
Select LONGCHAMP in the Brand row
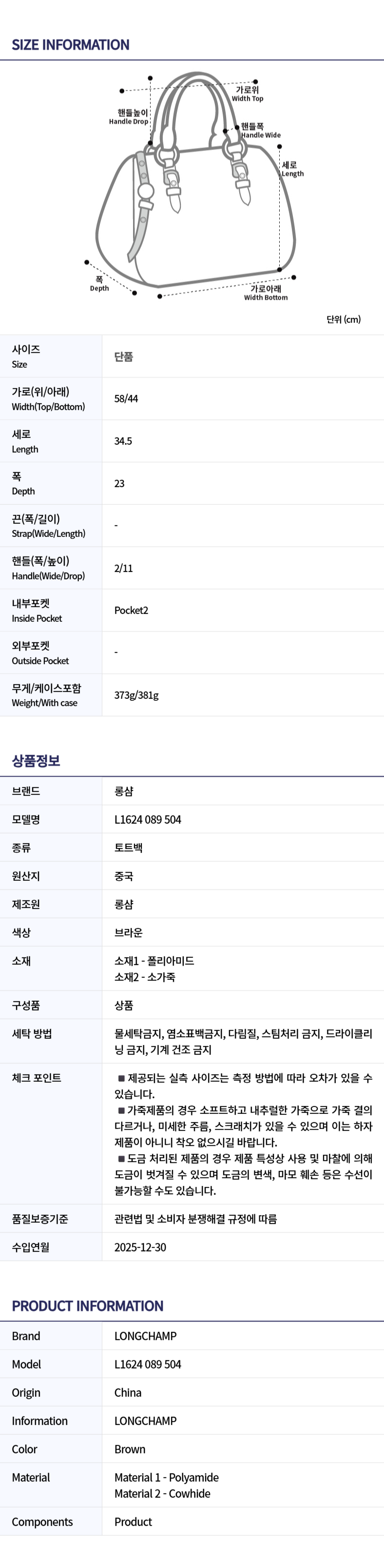tap(145, 1336)
